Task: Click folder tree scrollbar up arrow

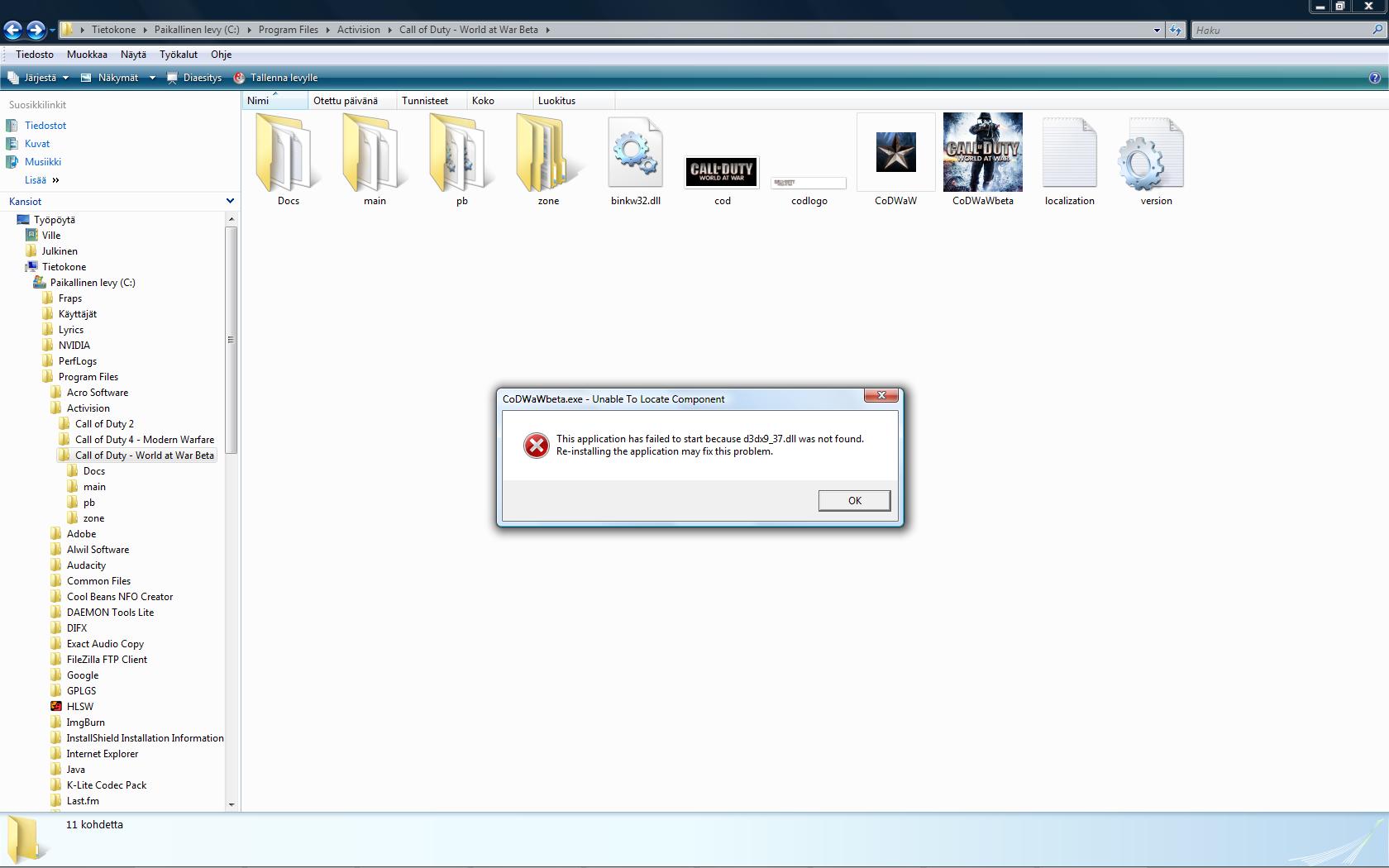Action: 231,219
